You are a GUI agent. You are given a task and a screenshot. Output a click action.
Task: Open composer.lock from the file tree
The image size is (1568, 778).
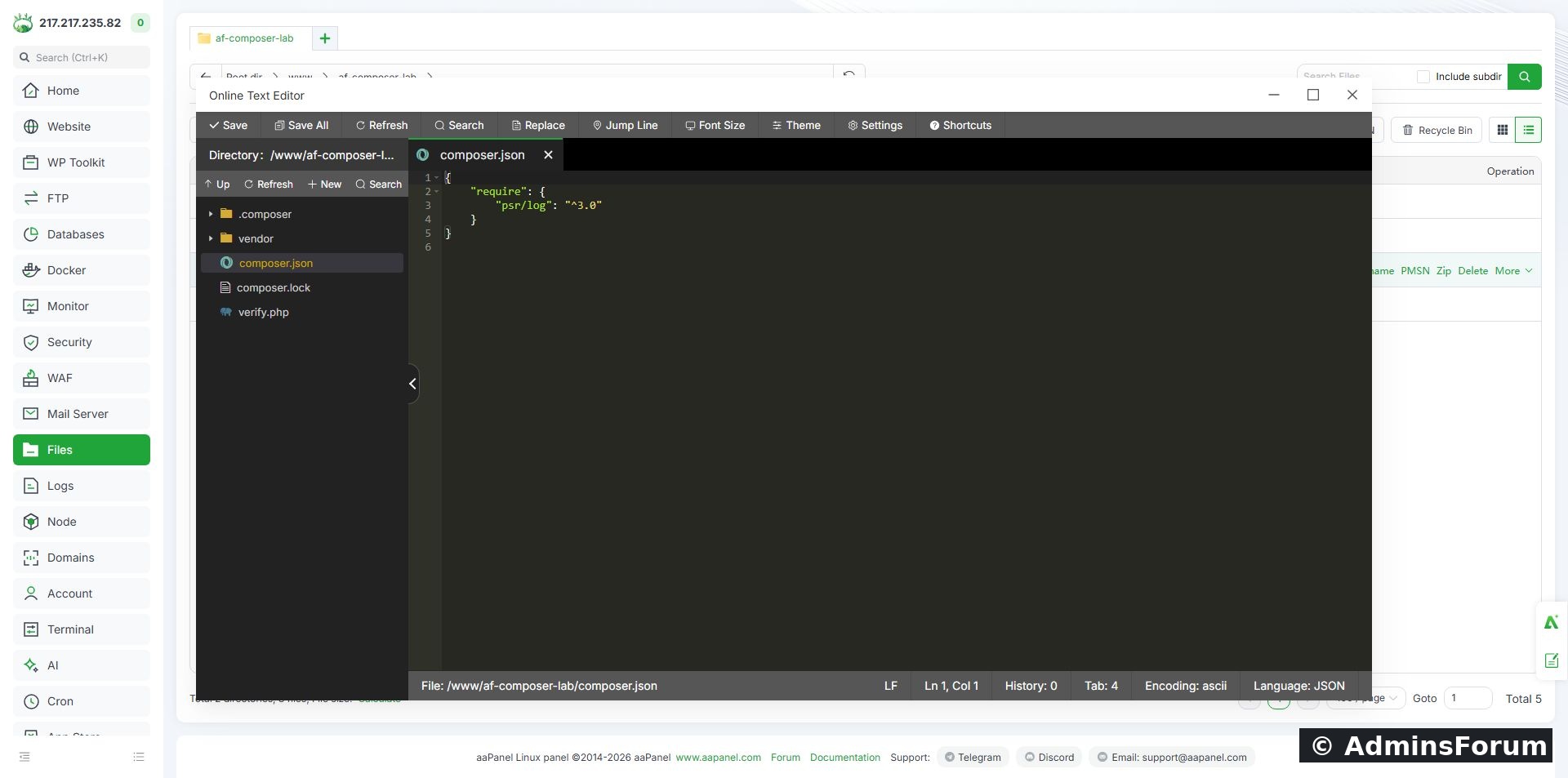point(273,287)
